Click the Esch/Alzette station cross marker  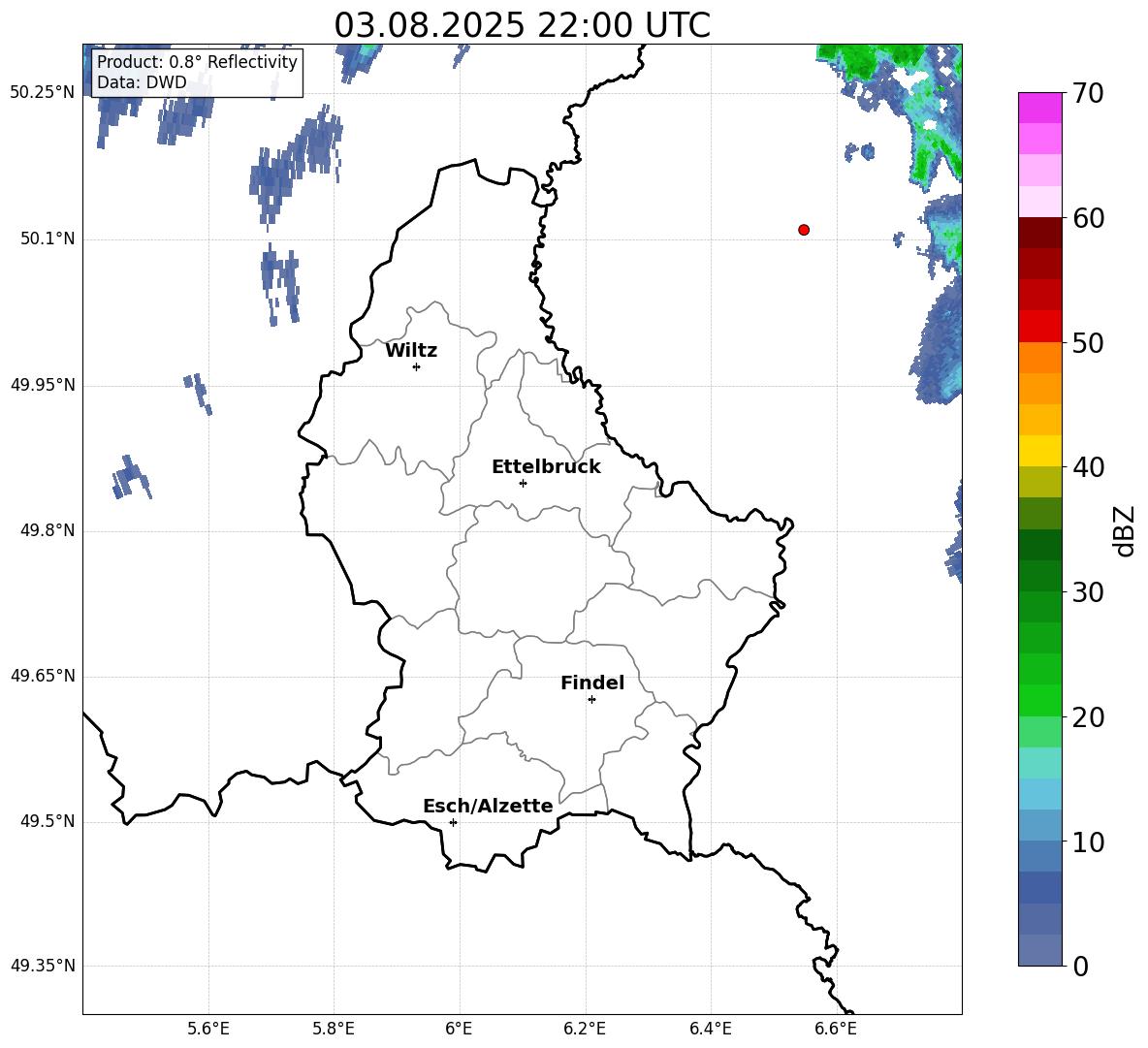pyautogui.click(x=453, y=822)
